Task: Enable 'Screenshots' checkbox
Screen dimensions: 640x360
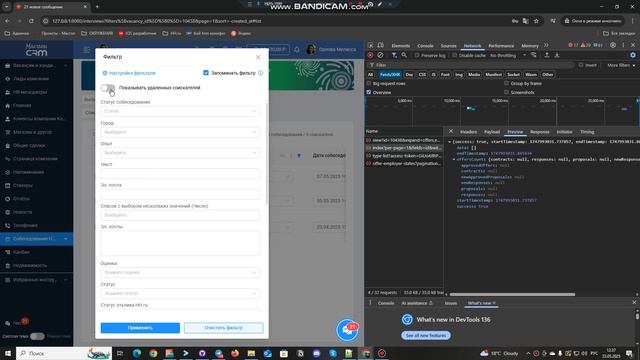Action: 507,92
